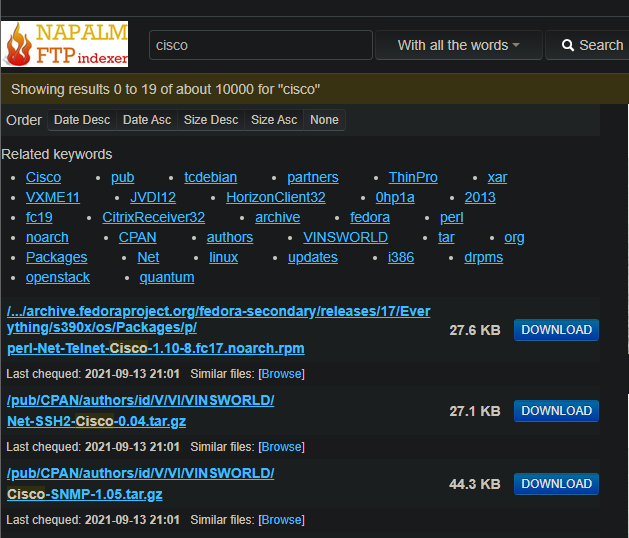Browse similar files for perl-Net-Telnet-Cisco rpm
Viewport: 629px width, 538px height.
tap(282, 374)
